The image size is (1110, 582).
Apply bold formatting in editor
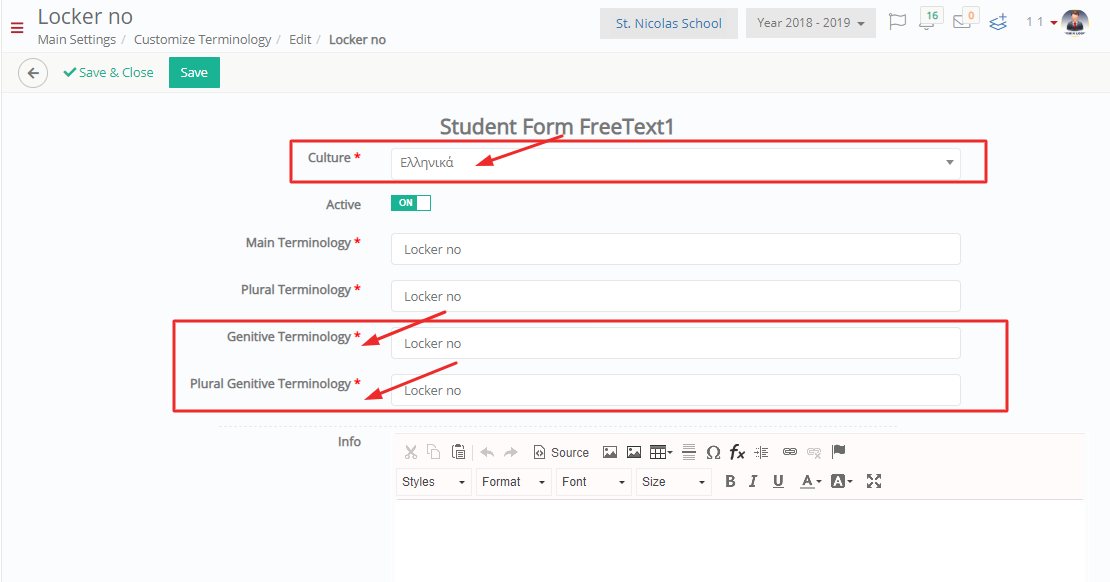(730, 481)
